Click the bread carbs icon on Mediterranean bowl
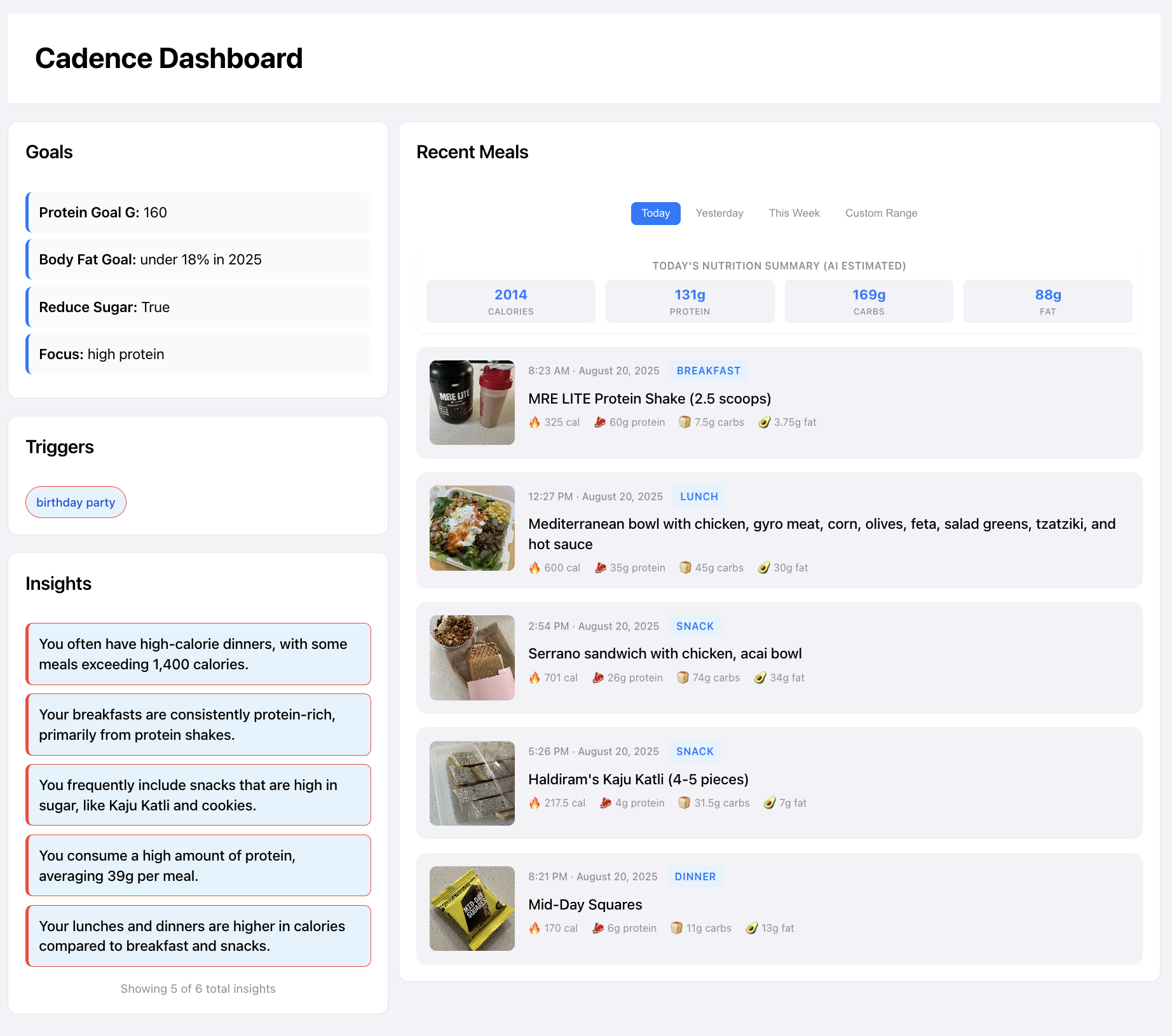The width and height of the screenshot is (1172, 1036). coord(685,568)
